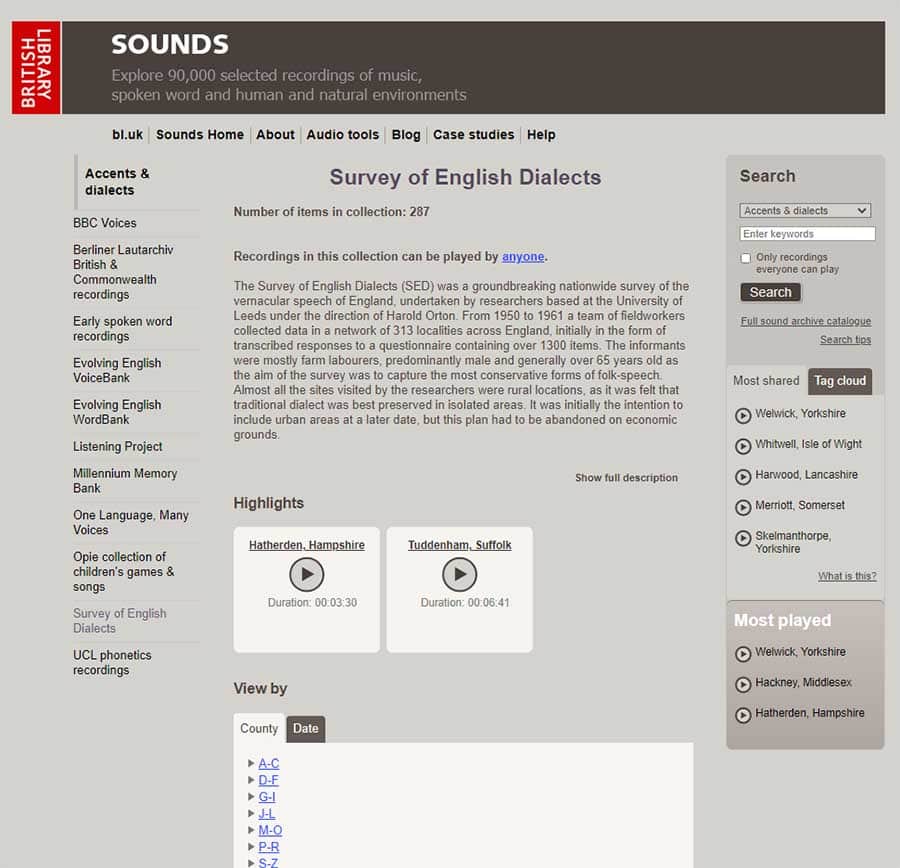Visit bl.uk navigation link
This screenshot has height=868, width=900.
click(127, 135)
